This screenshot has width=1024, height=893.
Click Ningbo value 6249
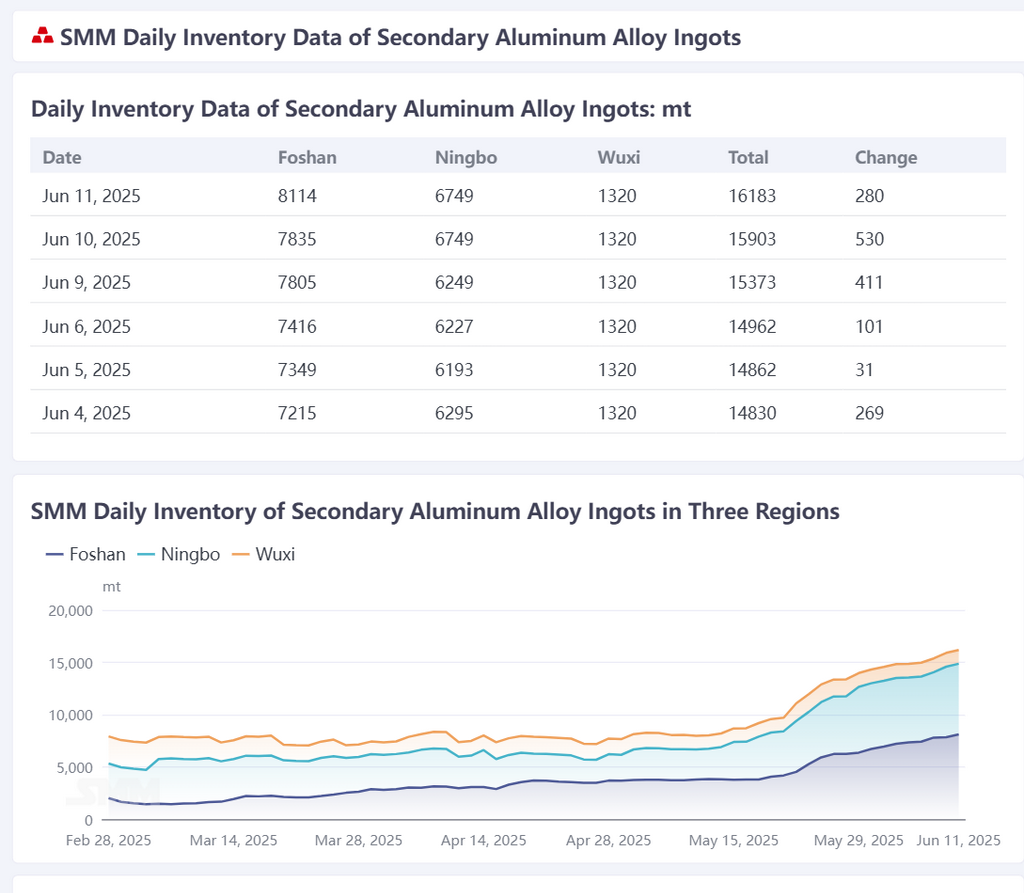coord(454,283)
